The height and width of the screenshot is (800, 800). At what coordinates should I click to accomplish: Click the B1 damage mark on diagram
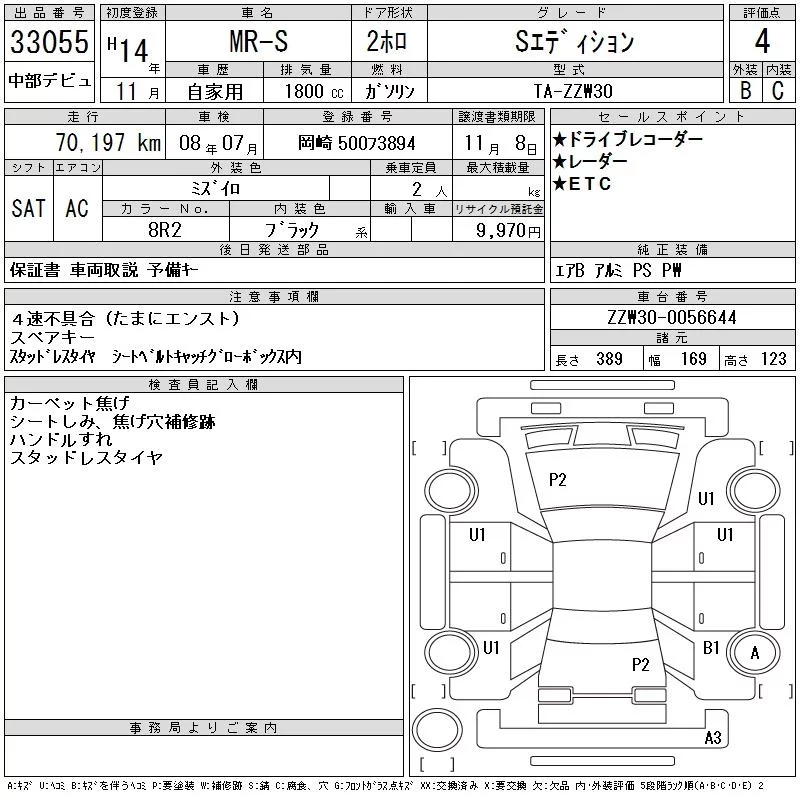(711, 648)
